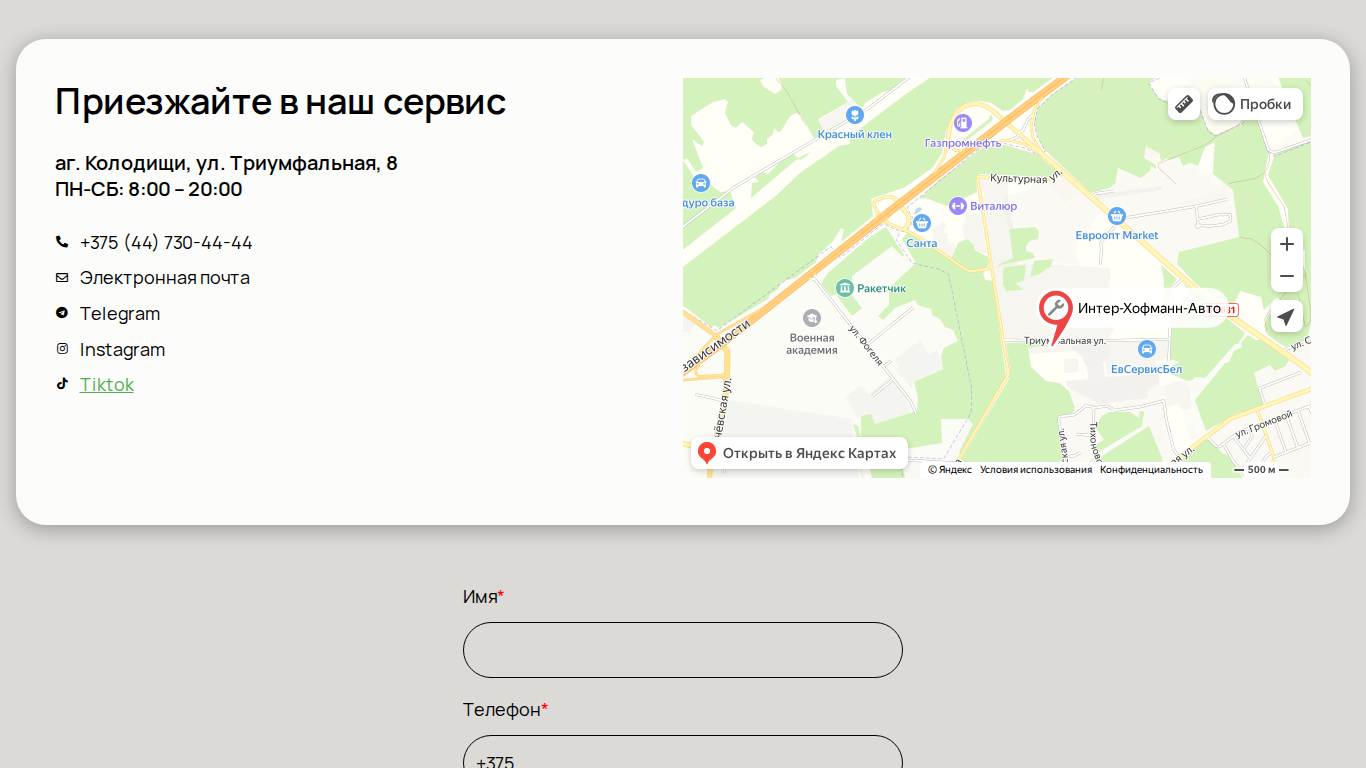Focus the Телефон input field
The width and height of the screenshot is (1366, 768).
pyautogui.click(x=683, y=752)
